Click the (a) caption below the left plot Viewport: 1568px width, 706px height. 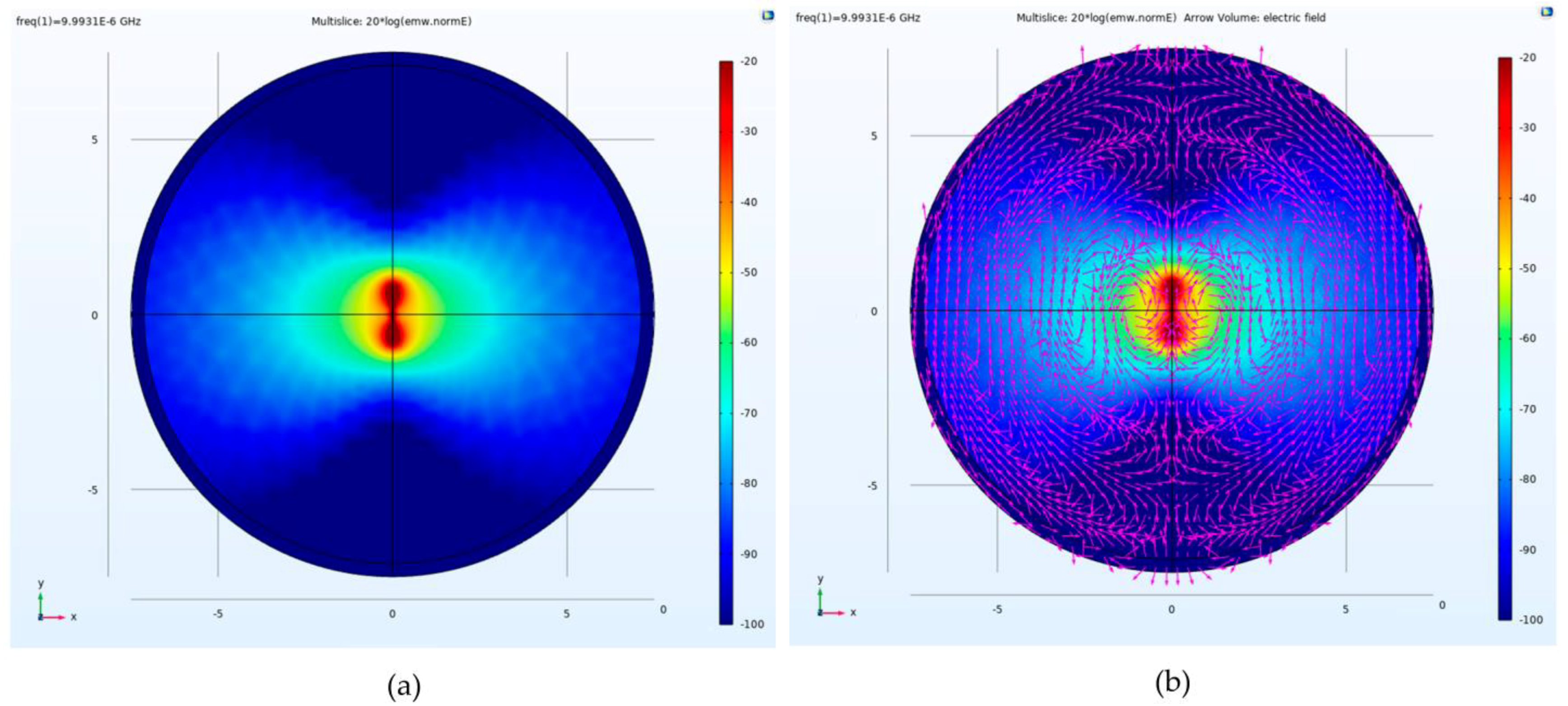(404, 687)
